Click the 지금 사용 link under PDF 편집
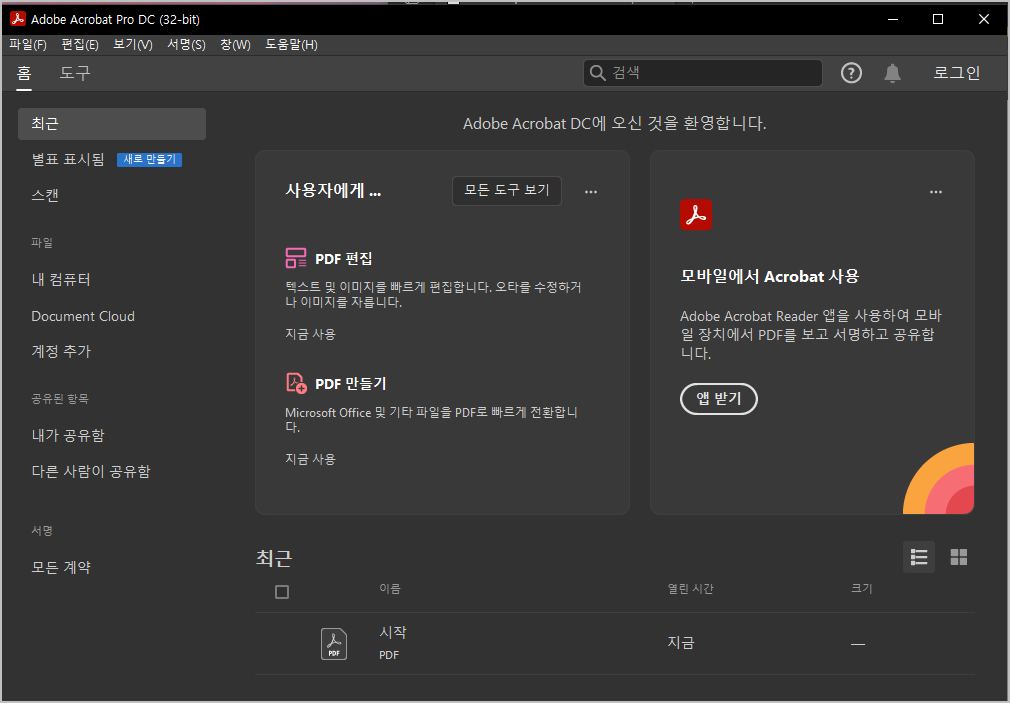The image size is (1010, 703). (310, 334)
